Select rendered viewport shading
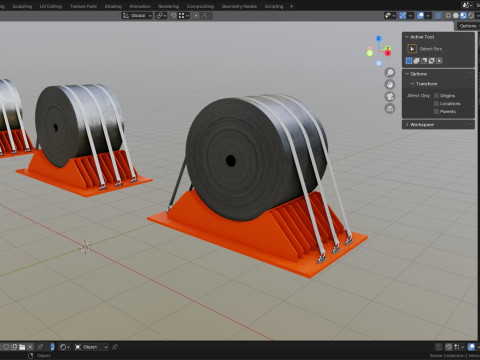The width and height of the screenshot is (480, 360). tap(471, 16)
